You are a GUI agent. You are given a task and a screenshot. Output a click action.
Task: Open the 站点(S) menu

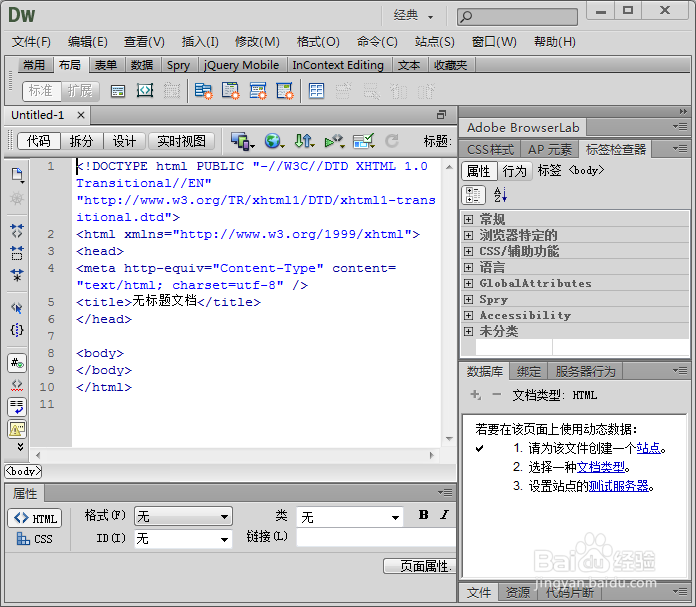tap(435, 42)
